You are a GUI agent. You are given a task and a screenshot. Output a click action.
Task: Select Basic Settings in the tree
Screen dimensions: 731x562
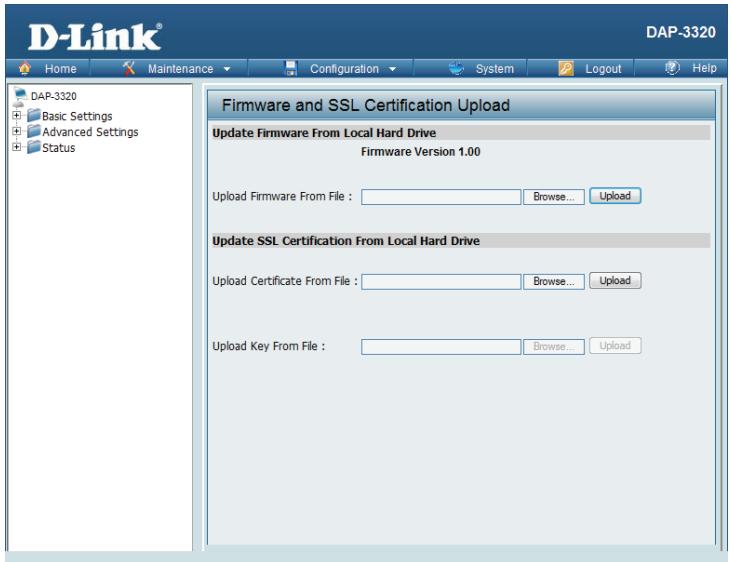coord(77,116)
